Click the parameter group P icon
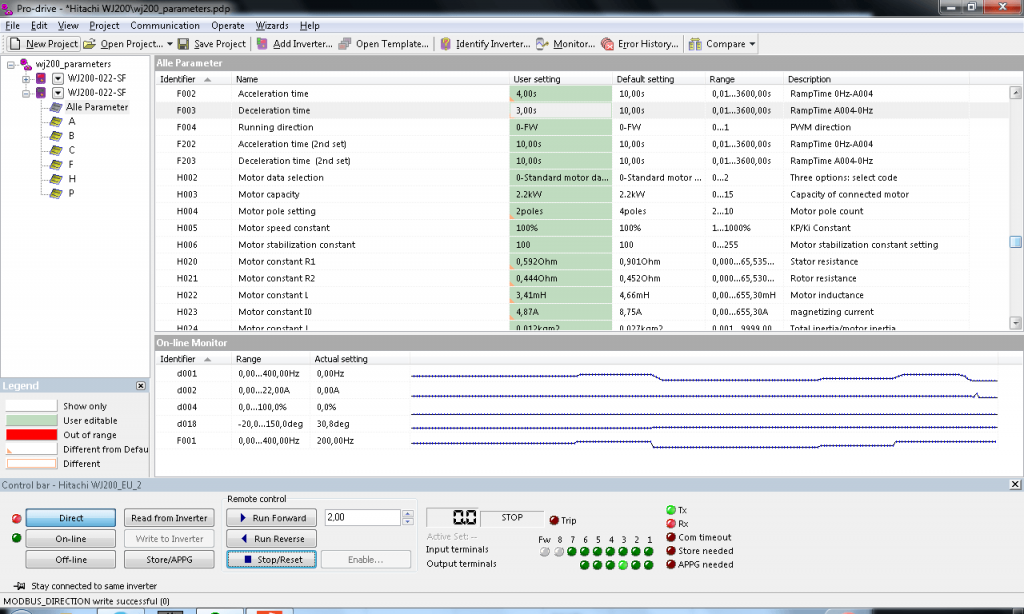Screen dimensions: 1024x614 point(56,193)
